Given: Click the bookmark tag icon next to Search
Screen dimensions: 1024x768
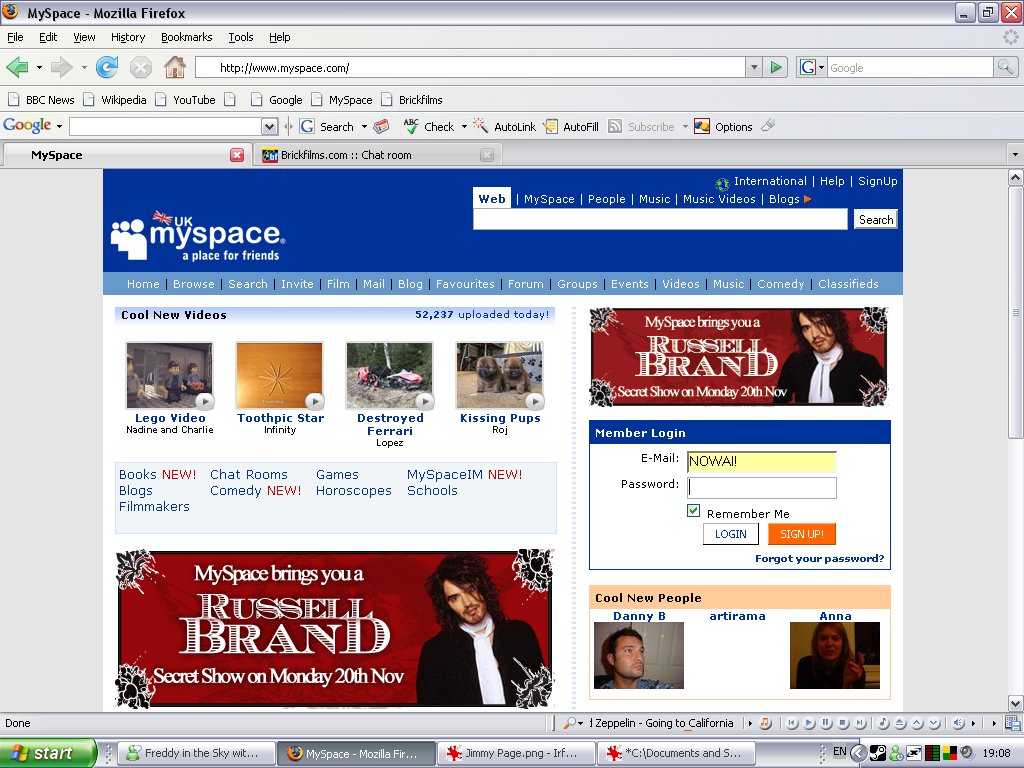Looking at the screenshot, I should (x=381, y=127).
